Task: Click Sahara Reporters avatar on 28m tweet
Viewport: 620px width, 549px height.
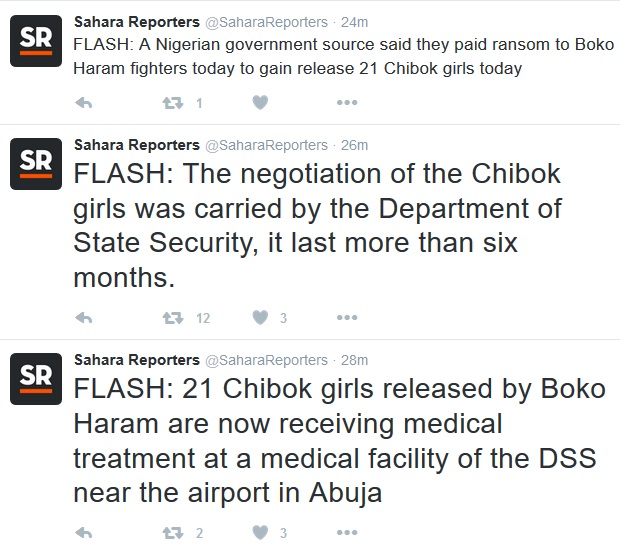Action: [x=34, y=380]
